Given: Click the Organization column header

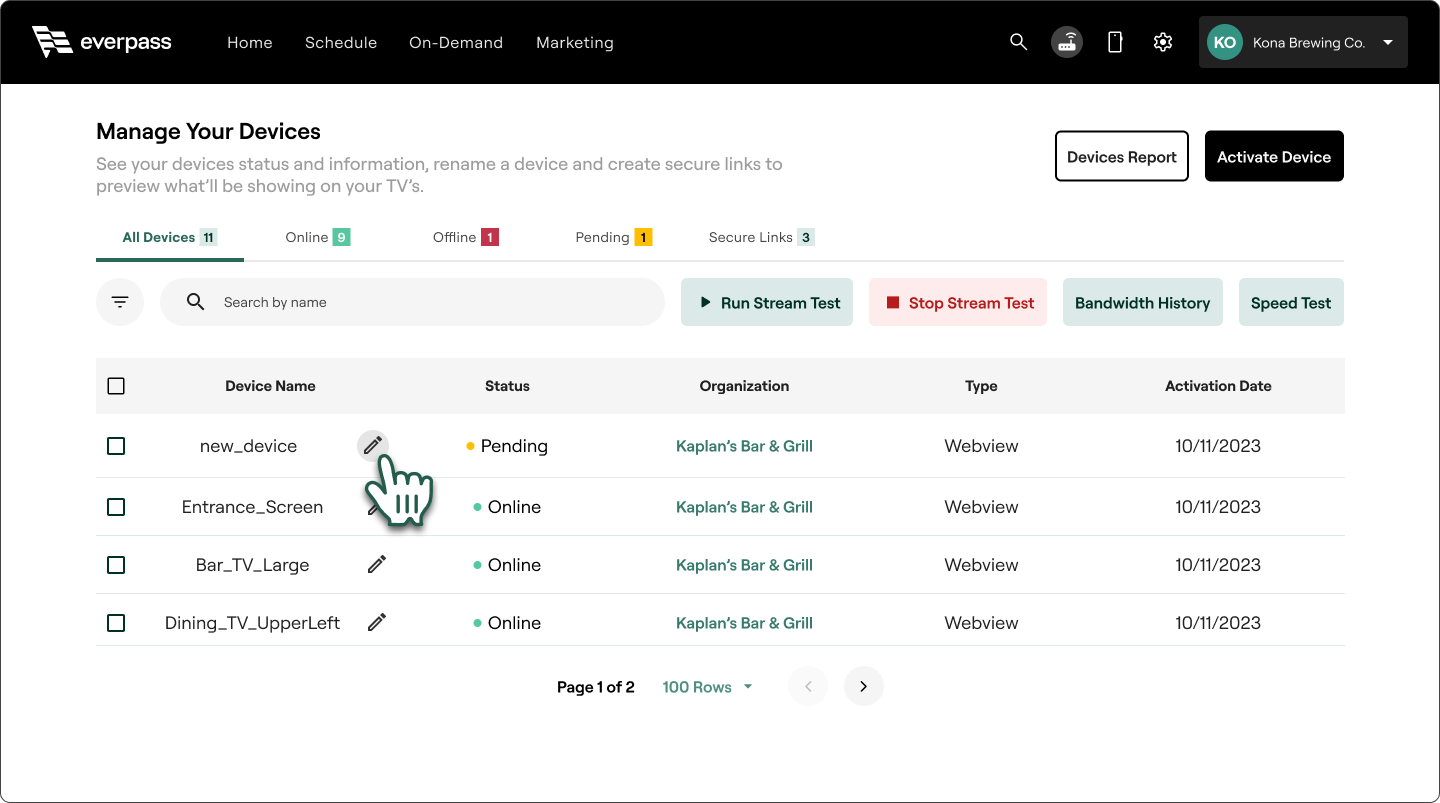Looking at the screenshot, I should 744,386.
